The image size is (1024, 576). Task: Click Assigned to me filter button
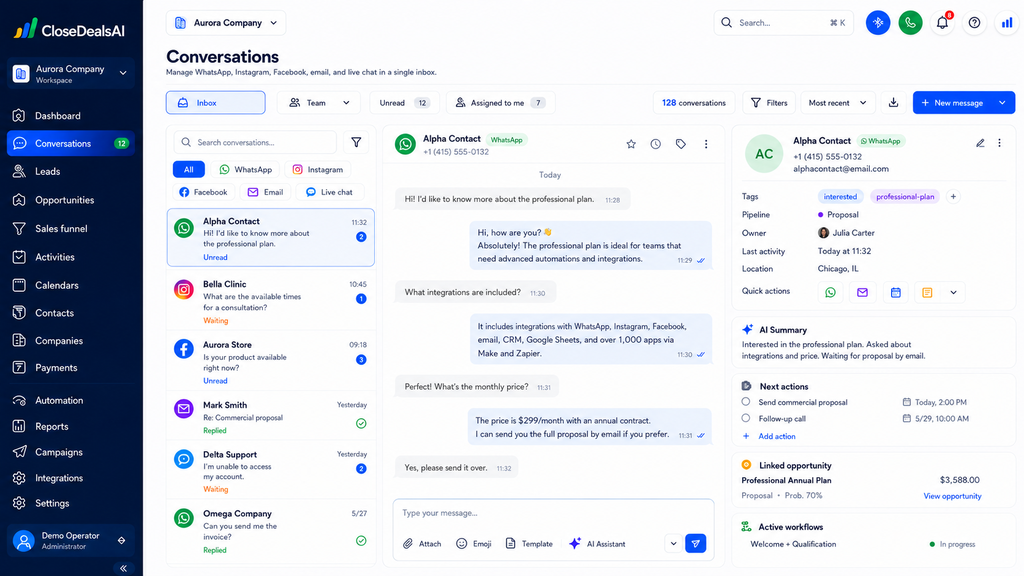pyautogui.click(x=500, y=103)
